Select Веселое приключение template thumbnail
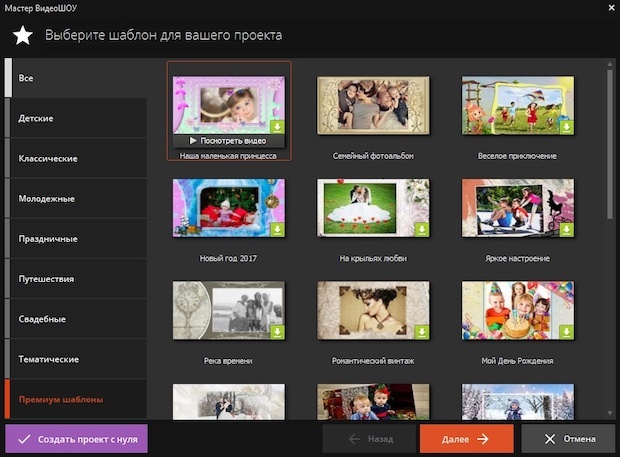This screenshot has width=620, height=457. pyautogui.click(x=518, y=105)
